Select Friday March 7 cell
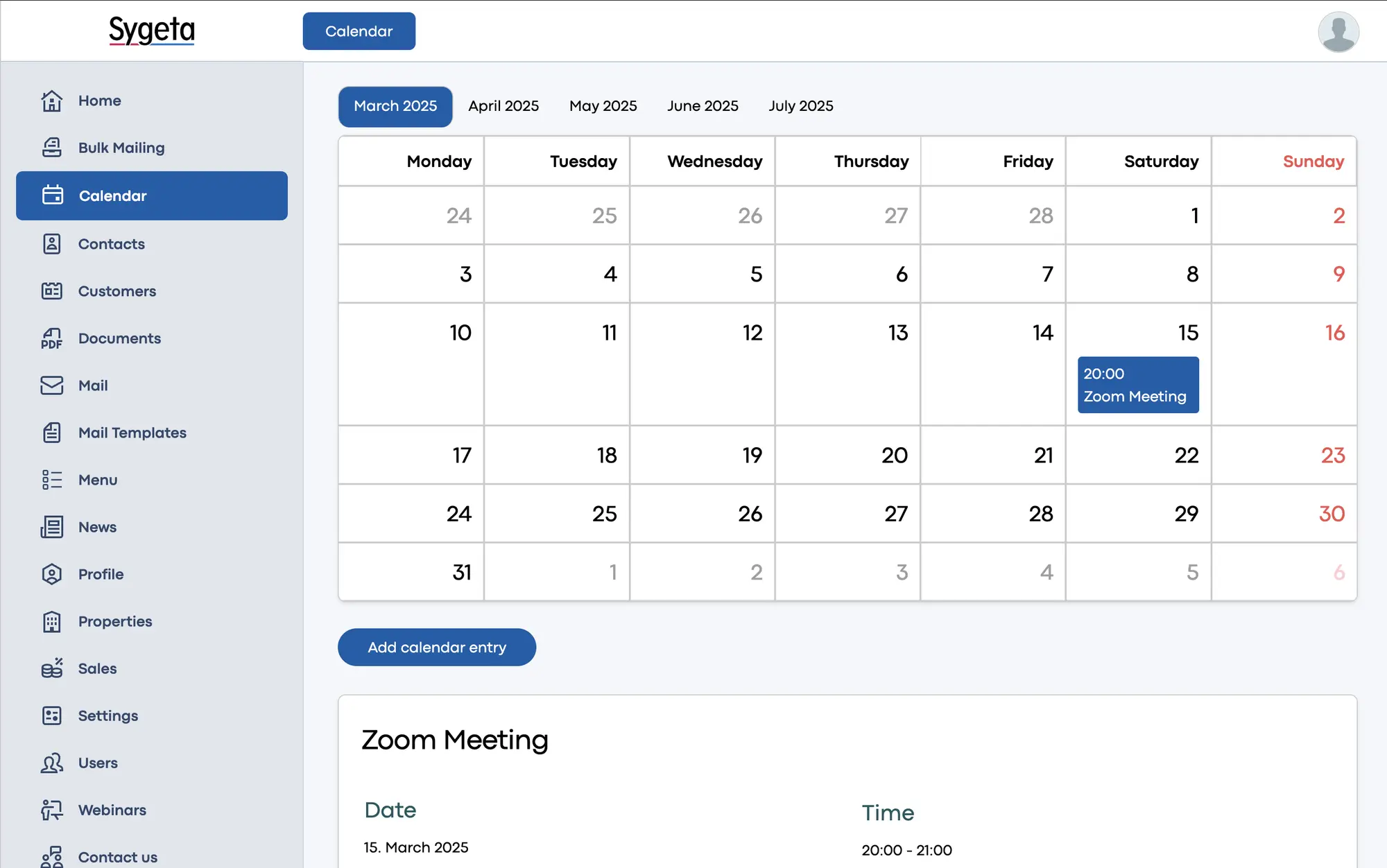Screen dimensions: 1387x868 (x=993, y=273)
